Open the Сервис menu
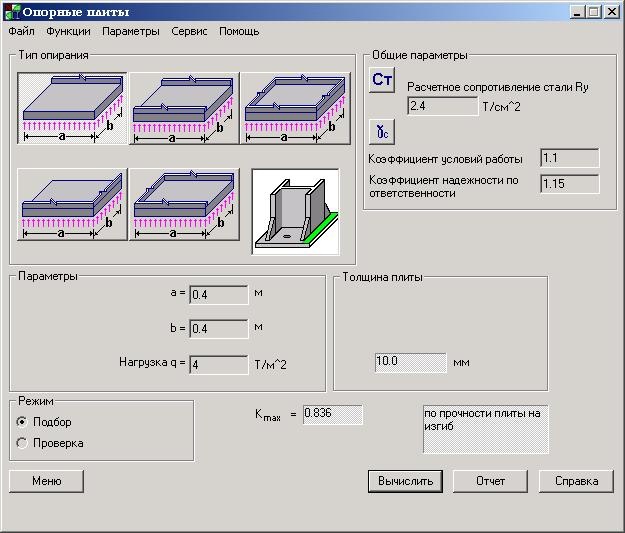625x533 pixels. point(189,32)
